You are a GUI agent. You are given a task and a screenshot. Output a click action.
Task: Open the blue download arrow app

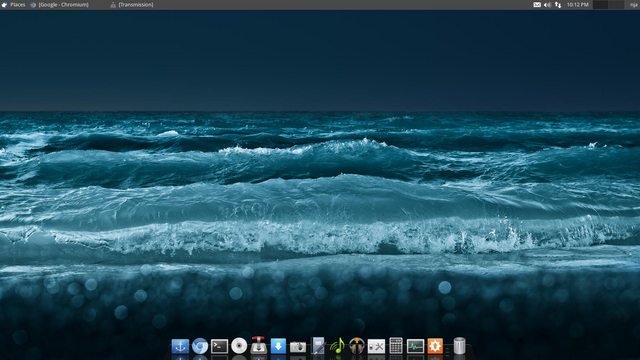click(x=278, y=346)
